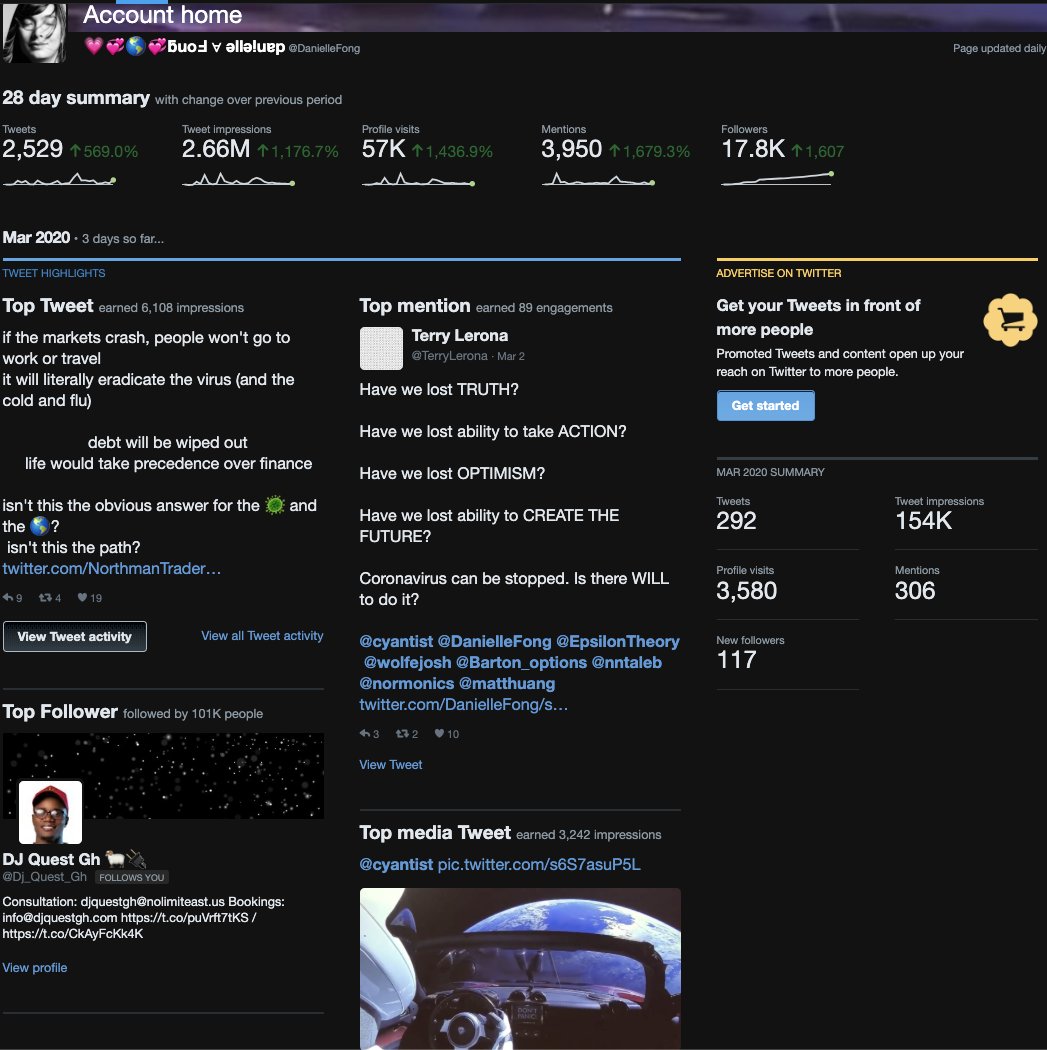Click the @DanielleFong handle in the header
Screen dimensions: 1047x1050
point(324,48)
